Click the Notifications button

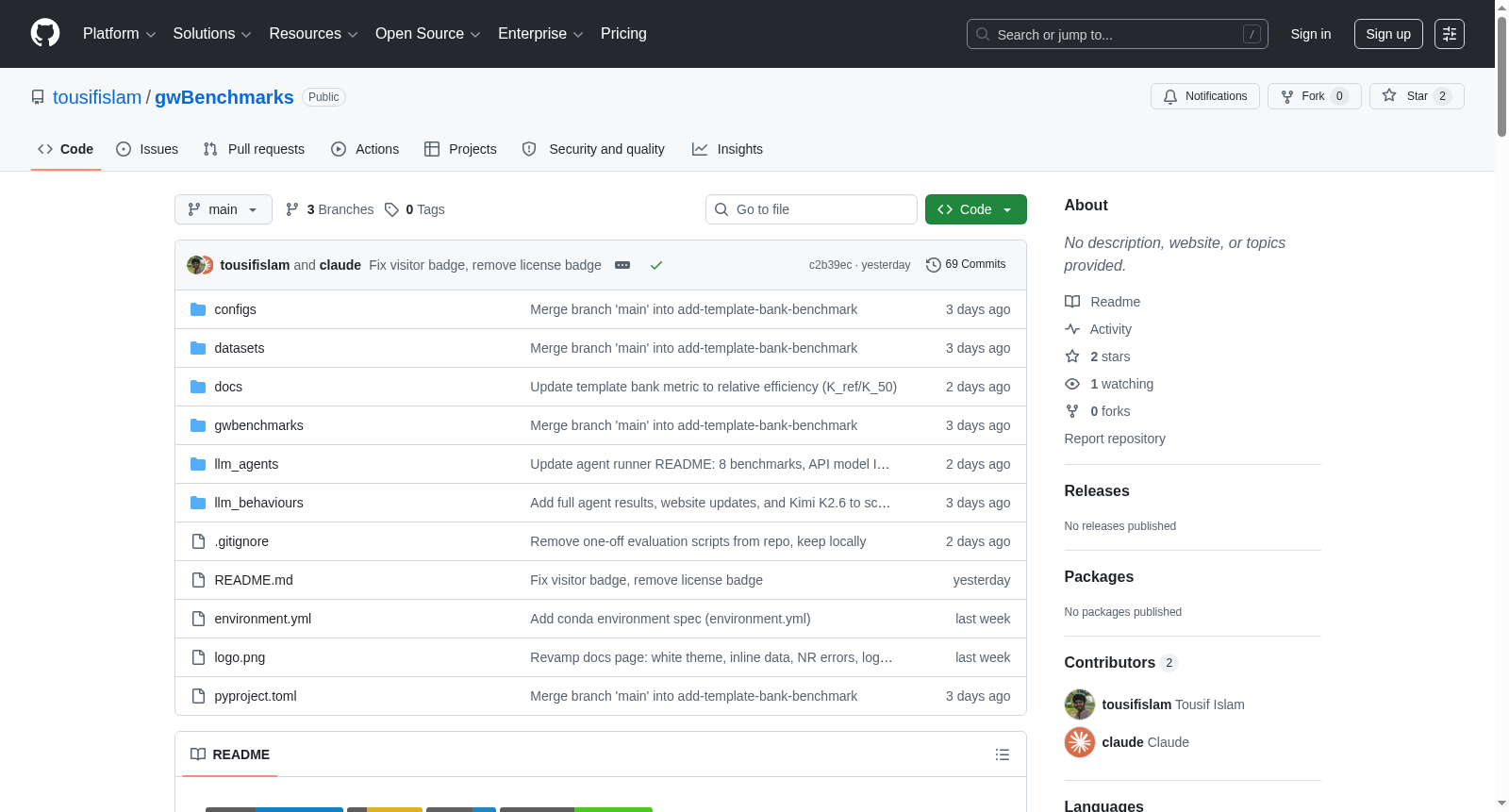pyautogui.click(x=1205, y=96)
